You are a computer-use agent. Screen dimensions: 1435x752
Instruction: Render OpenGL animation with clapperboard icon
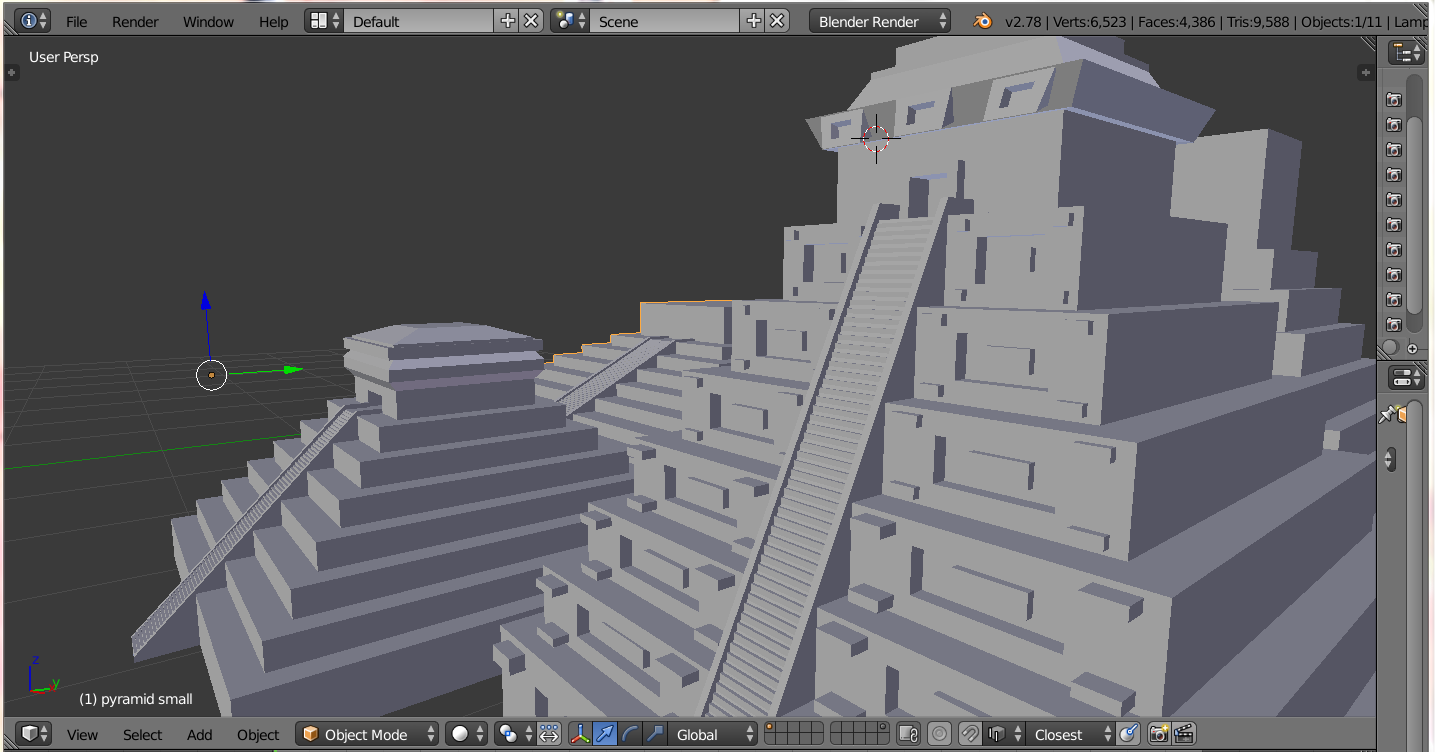[1184, 734]
